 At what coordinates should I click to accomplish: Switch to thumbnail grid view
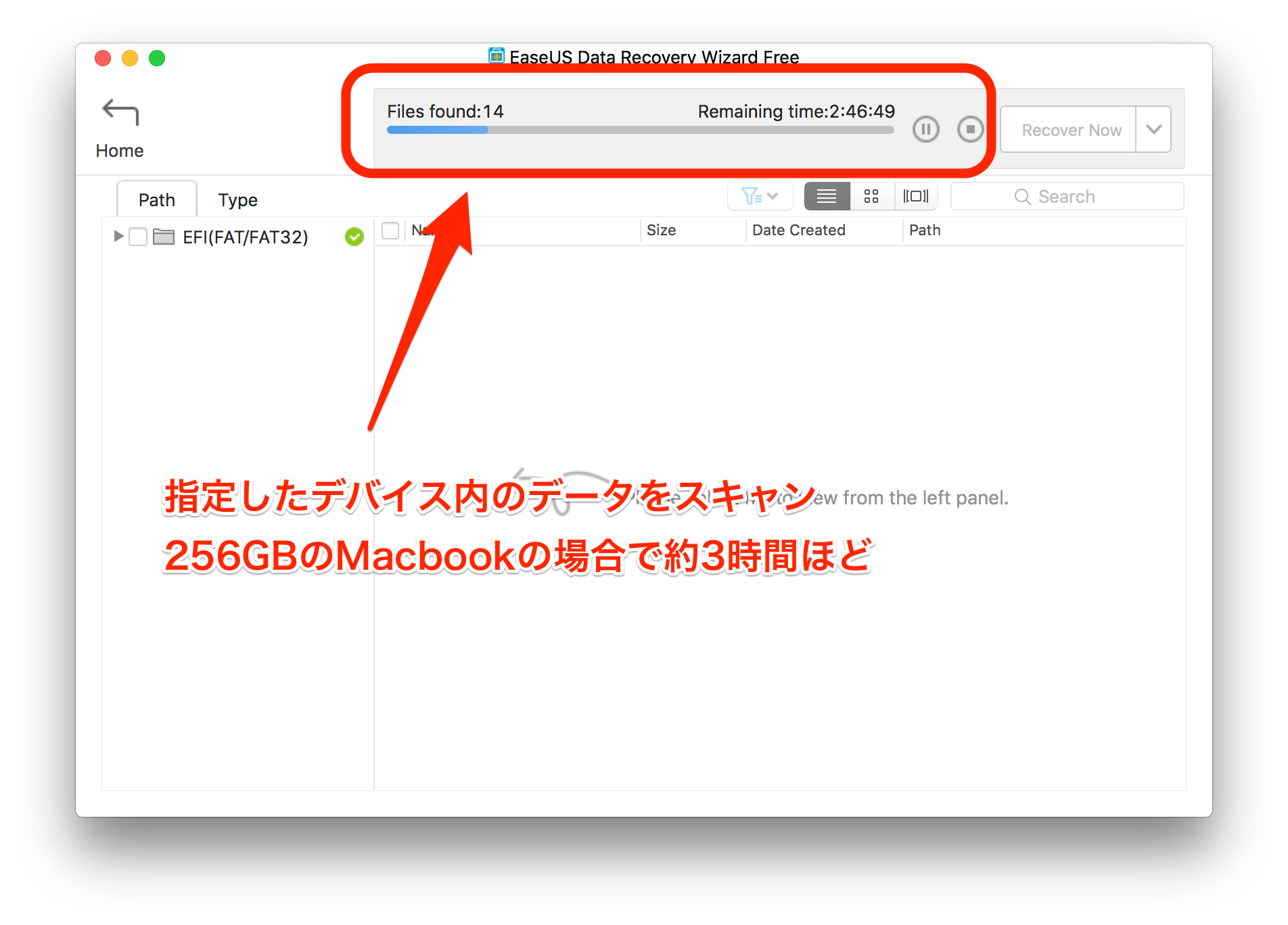[871, 197]
